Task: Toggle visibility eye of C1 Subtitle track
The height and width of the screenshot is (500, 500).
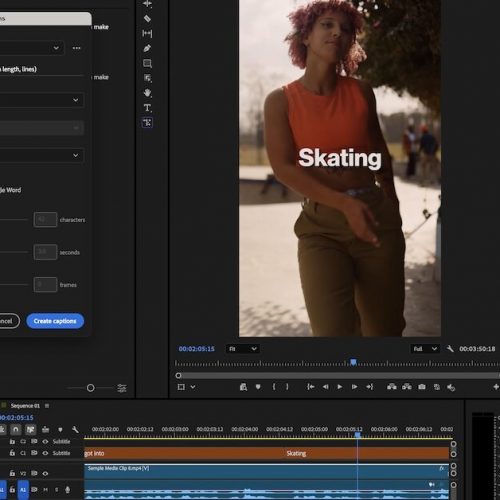Action: coord(45,453)
